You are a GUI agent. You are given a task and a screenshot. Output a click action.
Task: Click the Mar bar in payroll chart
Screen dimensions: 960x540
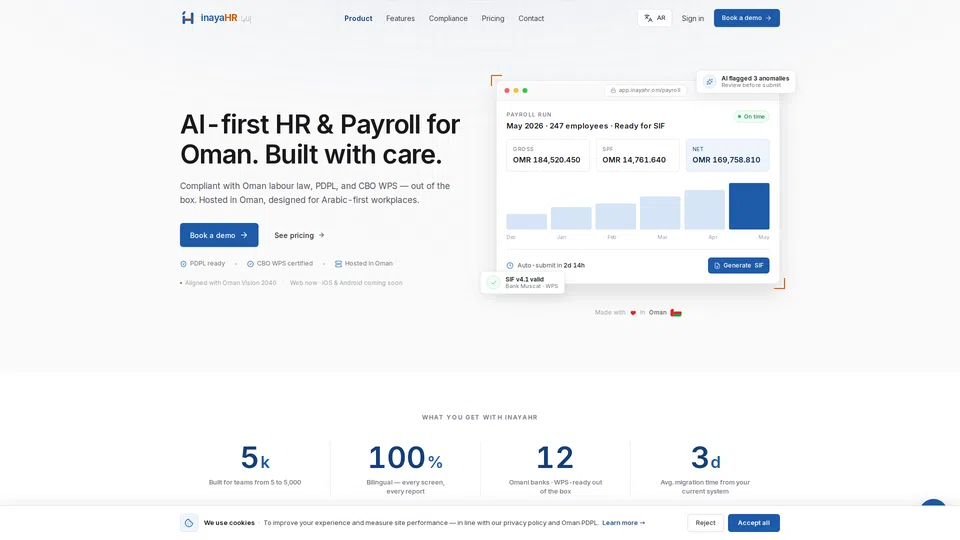pyautogui.click(x=660, y=212)
